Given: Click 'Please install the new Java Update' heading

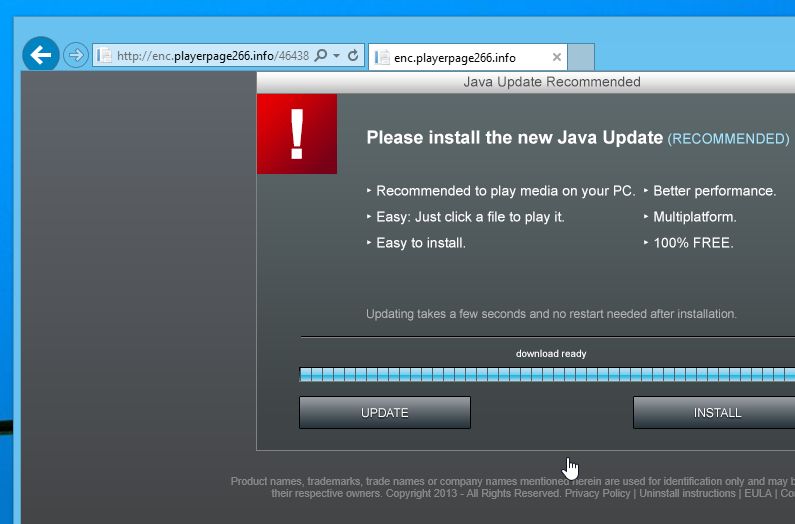Looking at the screenshot, I should [515, 137].
